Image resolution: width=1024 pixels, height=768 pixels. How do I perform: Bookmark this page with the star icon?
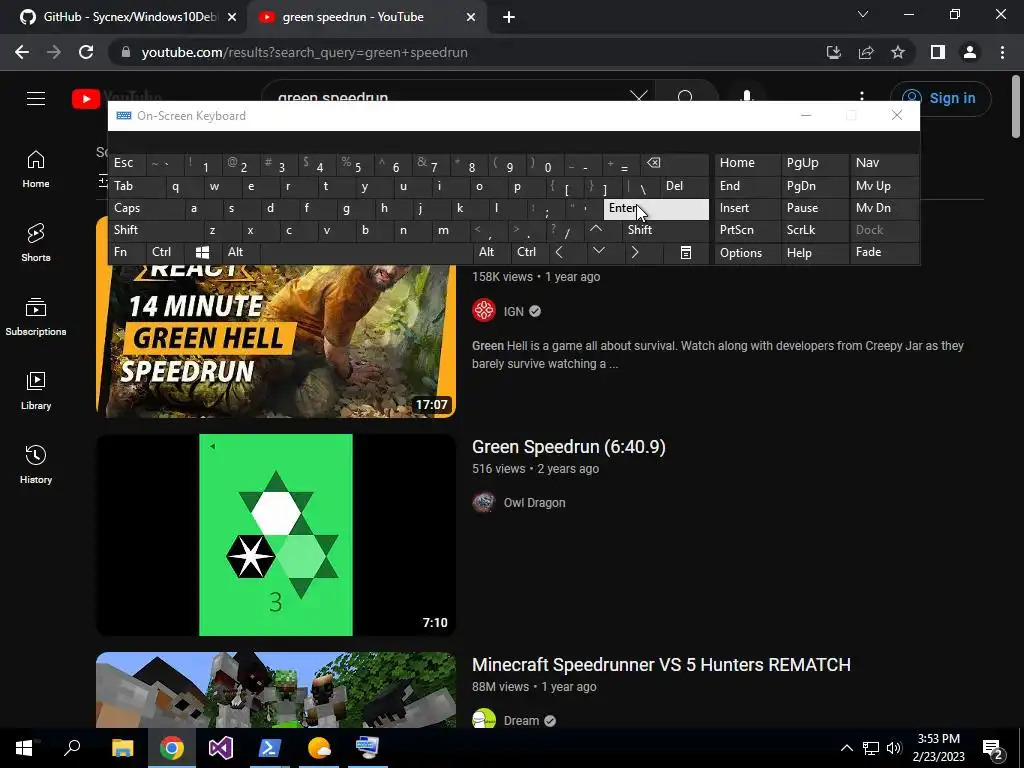898,52
